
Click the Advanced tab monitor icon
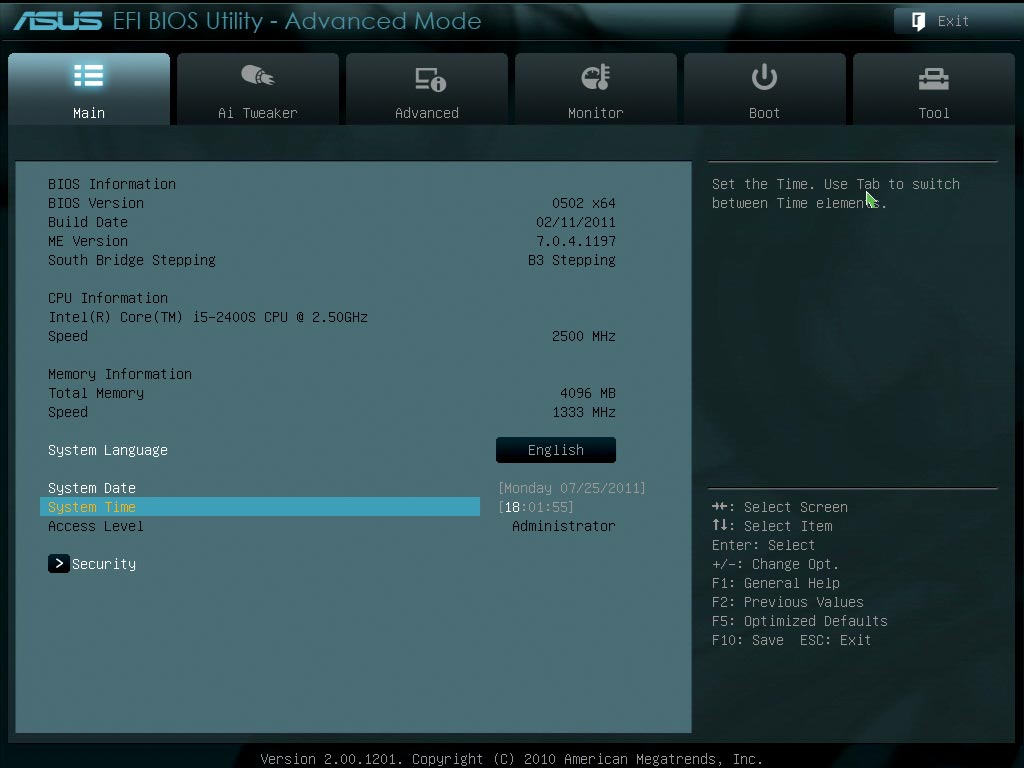tap(430, 79)
